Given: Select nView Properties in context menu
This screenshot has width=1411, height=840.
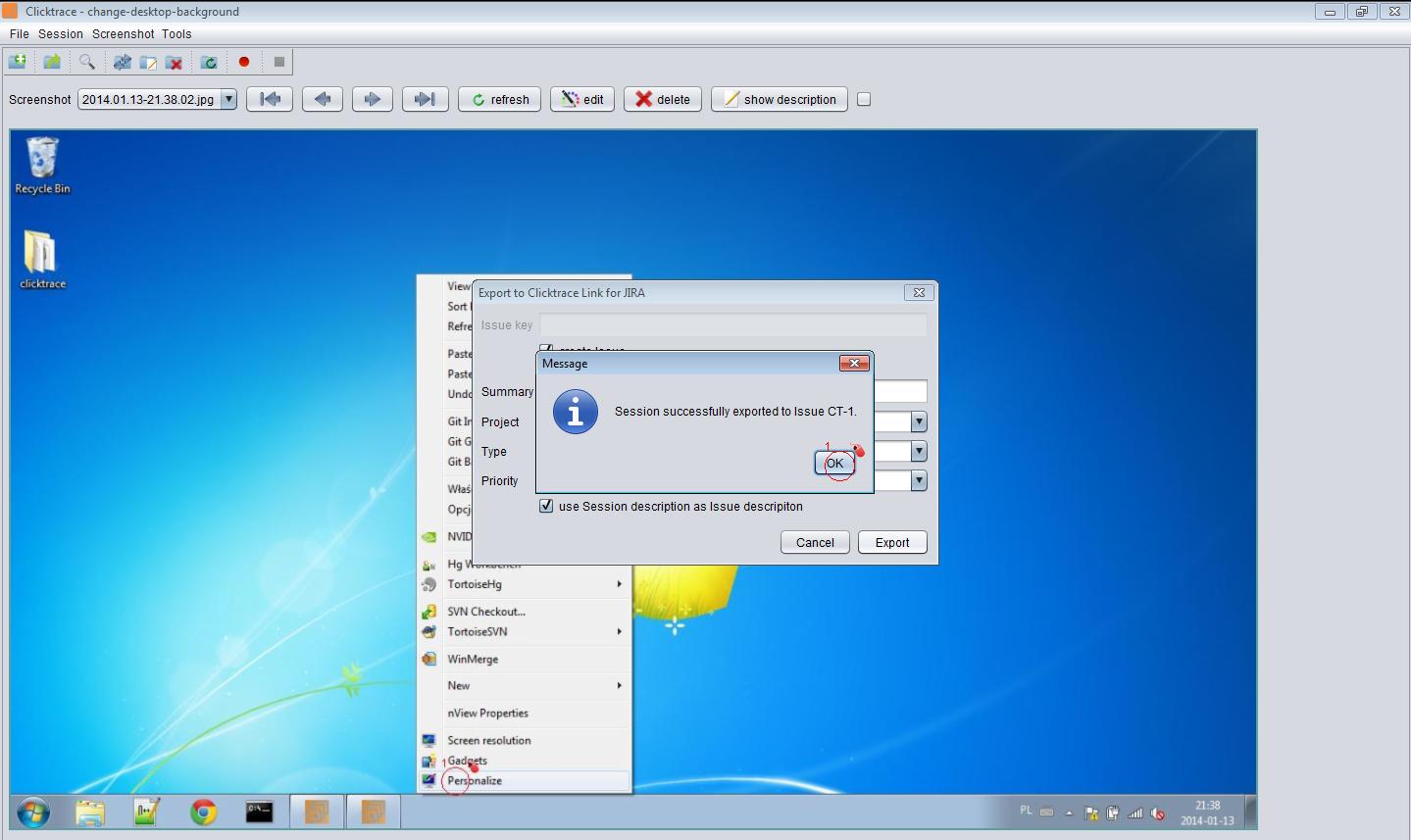Looking at the screenshot, I should click(x=525, y=714).
